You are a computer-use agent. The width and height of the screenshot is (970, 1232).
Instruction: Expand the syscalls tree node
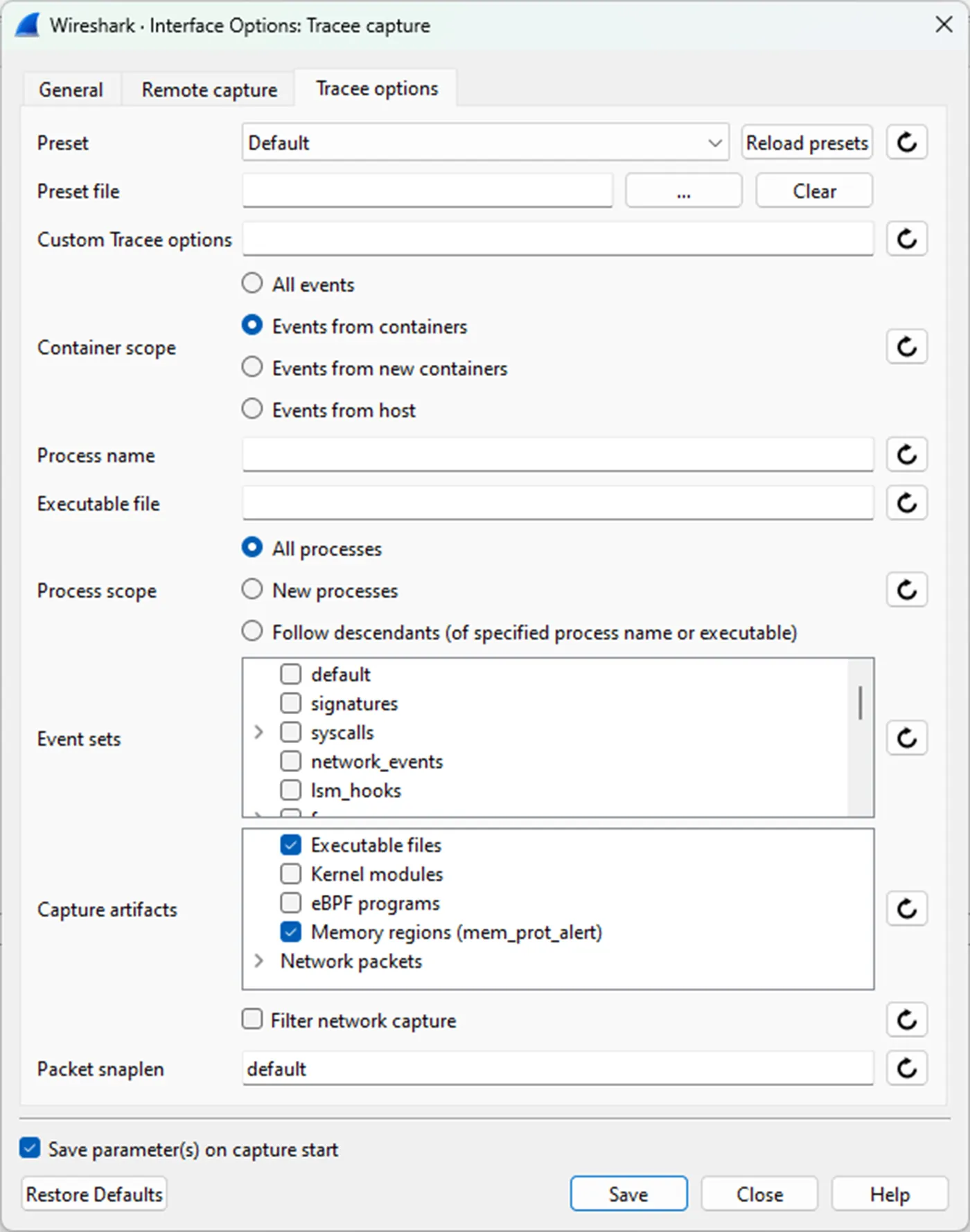point(258,732)
